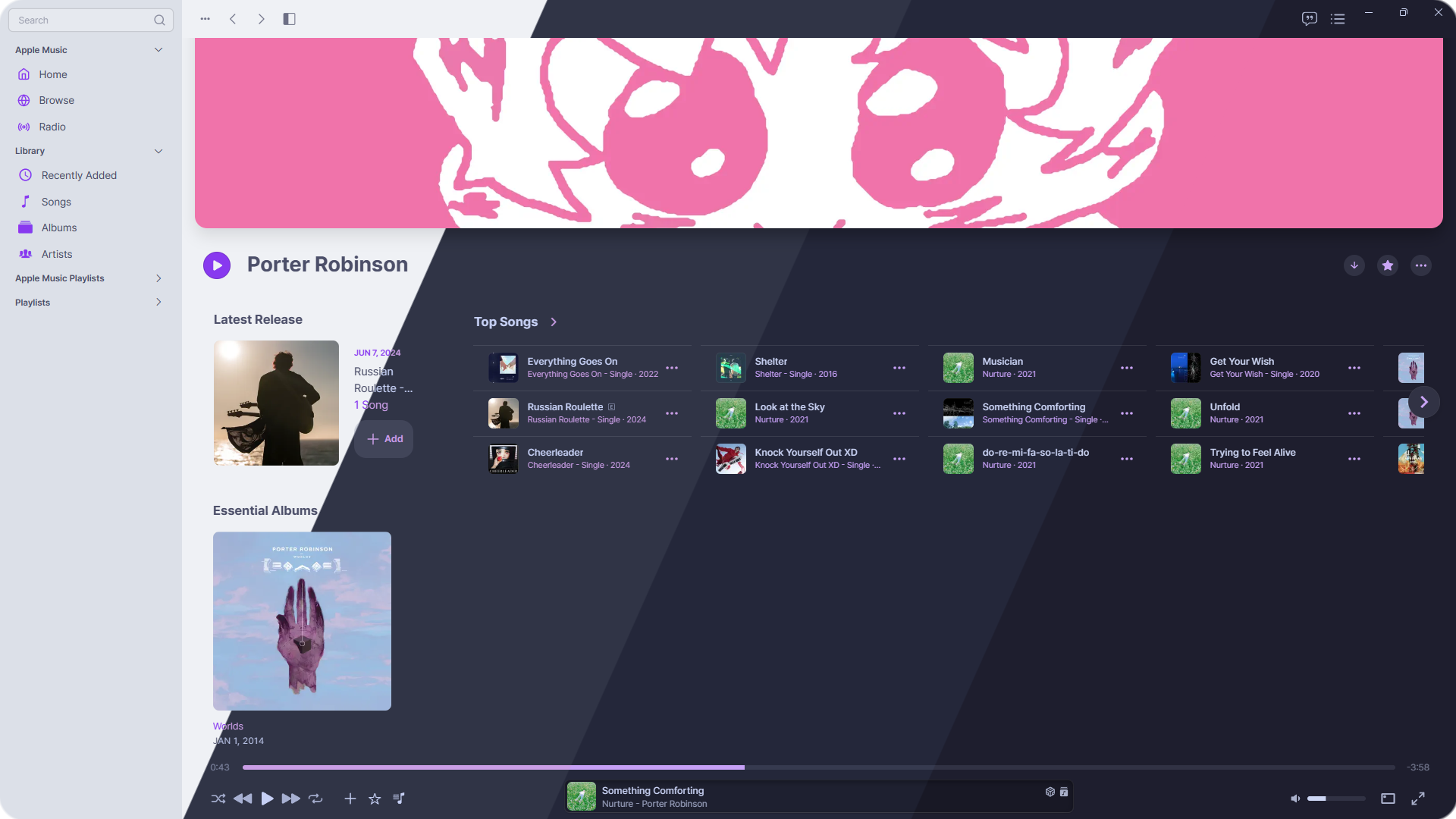Viewport: 1456px width, 819px height.
Task: Toggle the sidebar panel icon
Action: pyautogui.click(x=289, y=19)
